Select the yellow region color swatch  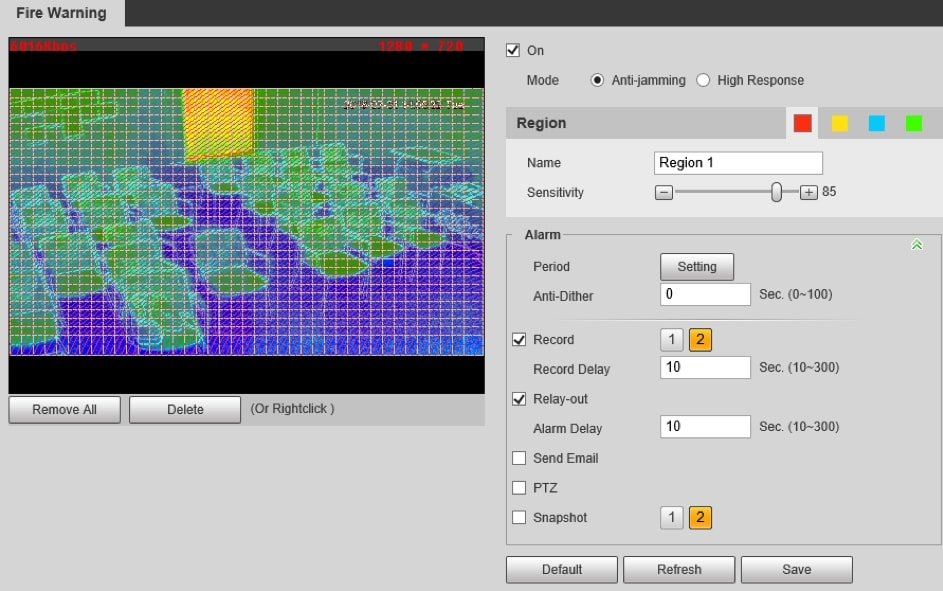click(x=840, y=123)
